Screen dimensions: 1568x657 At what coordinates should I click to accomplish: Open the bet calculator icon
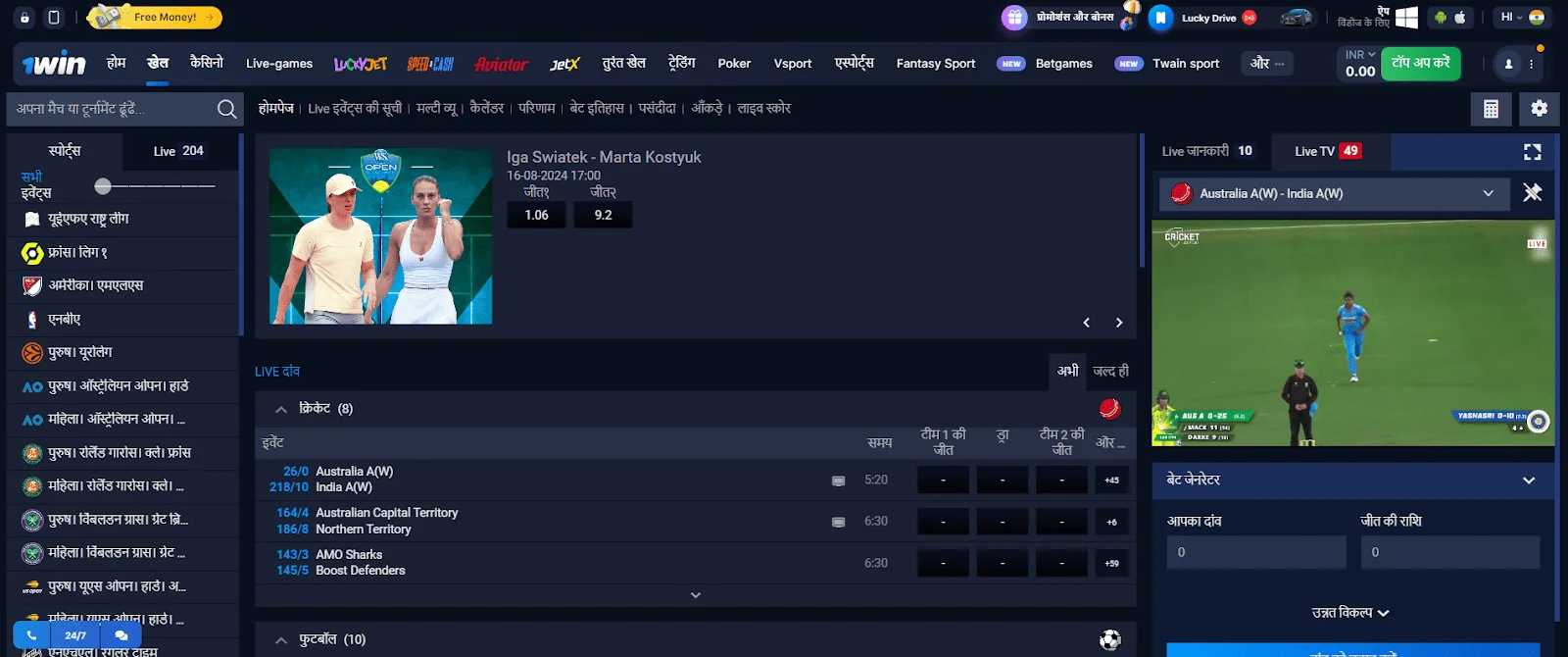point(1491,109)
